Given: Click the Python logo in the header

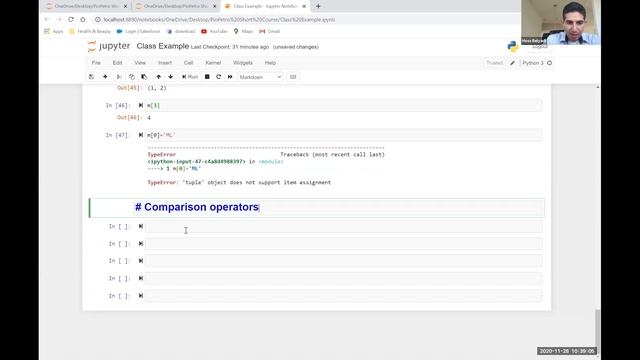Looking at the screenshot, I should coord(513,47).
